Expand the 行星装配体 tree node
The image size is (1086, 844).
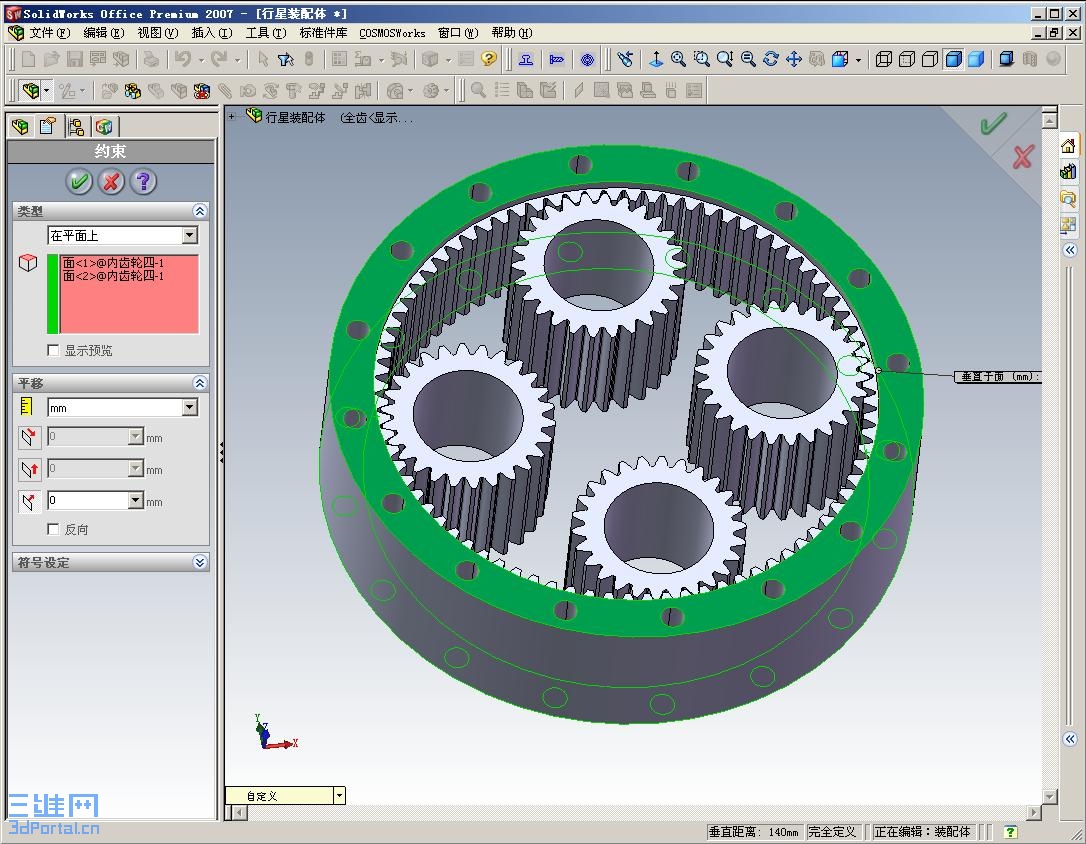pyautogui.click(x=231, y=116)
